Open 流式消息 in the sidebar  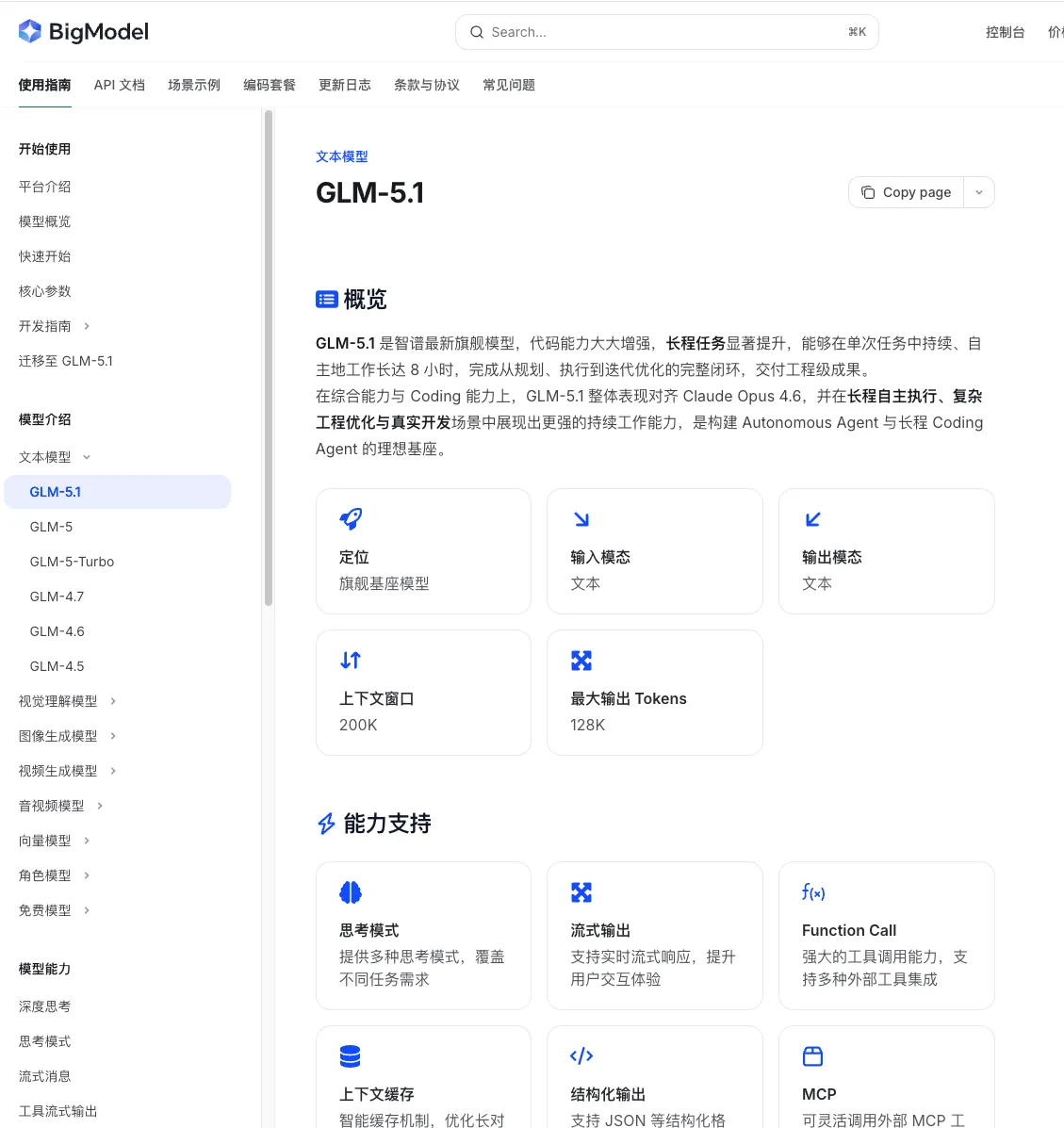44,1077
